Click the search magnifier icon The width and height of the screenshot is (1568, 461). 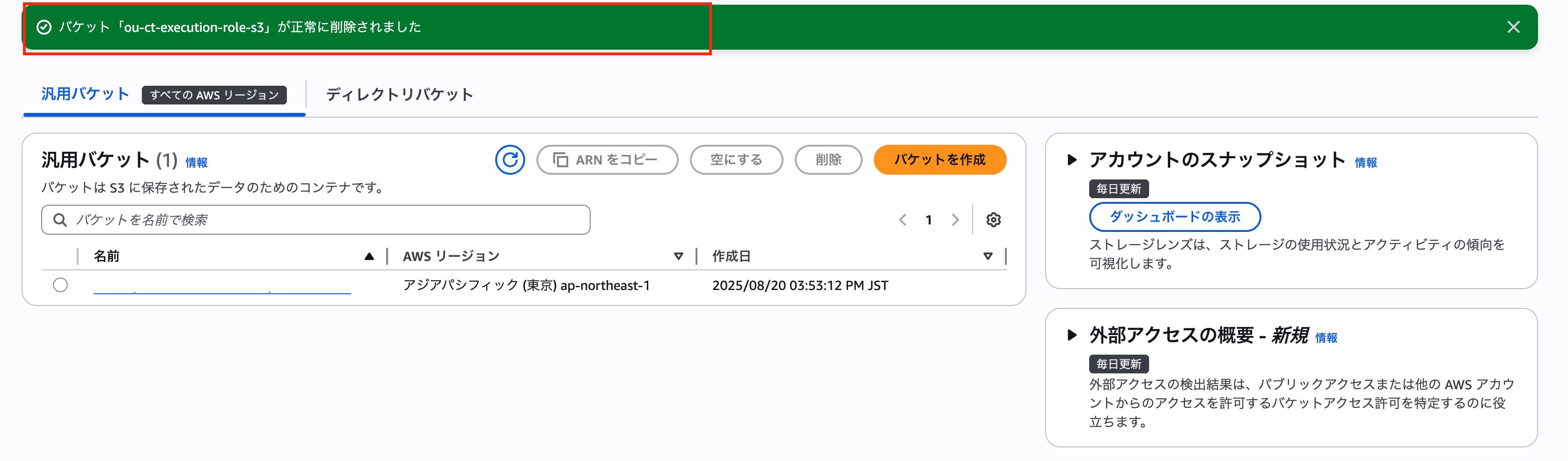tap(59, 220)
